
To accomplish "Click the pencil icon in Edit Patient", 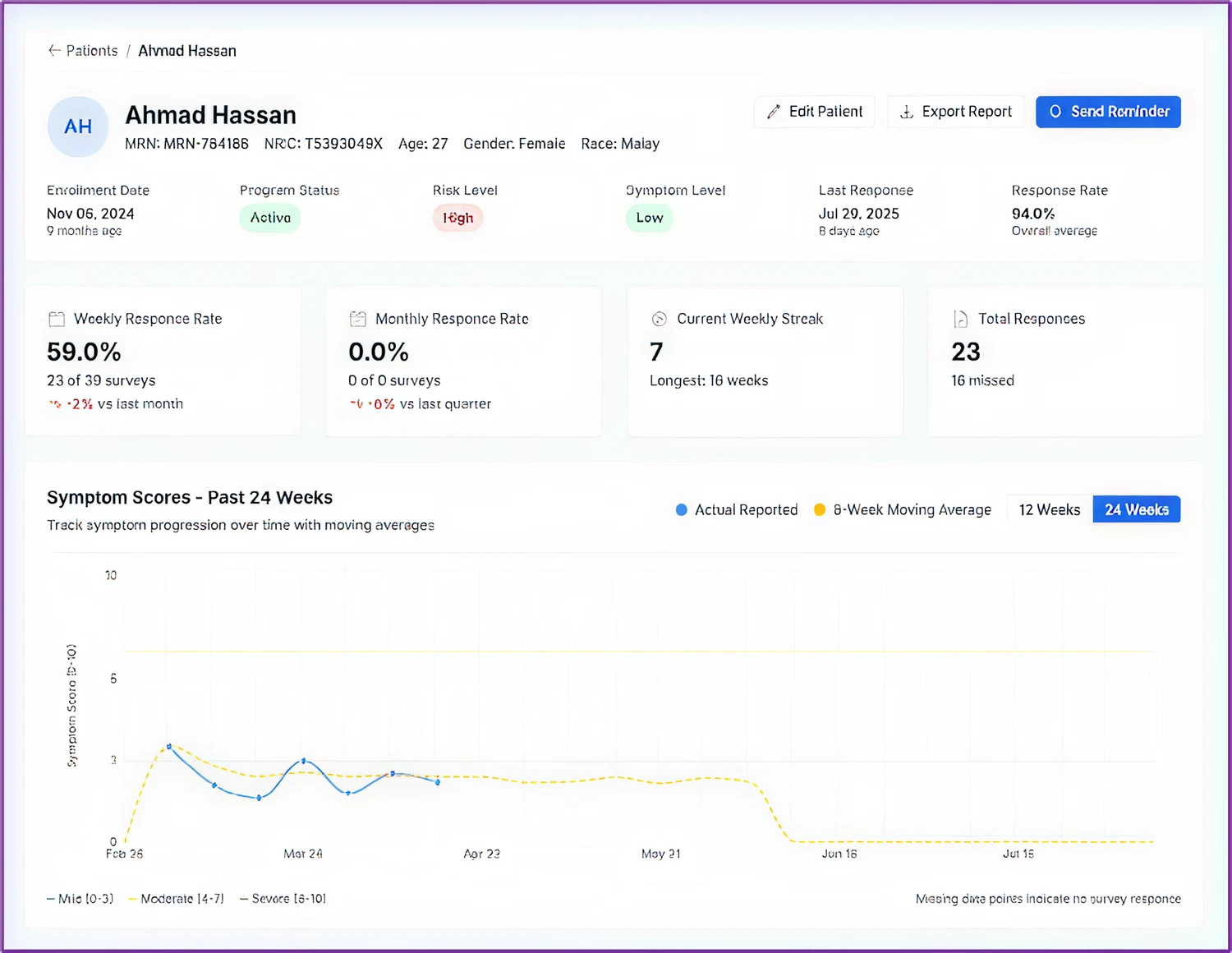I will pyautogui.click(x=773, y=112).
